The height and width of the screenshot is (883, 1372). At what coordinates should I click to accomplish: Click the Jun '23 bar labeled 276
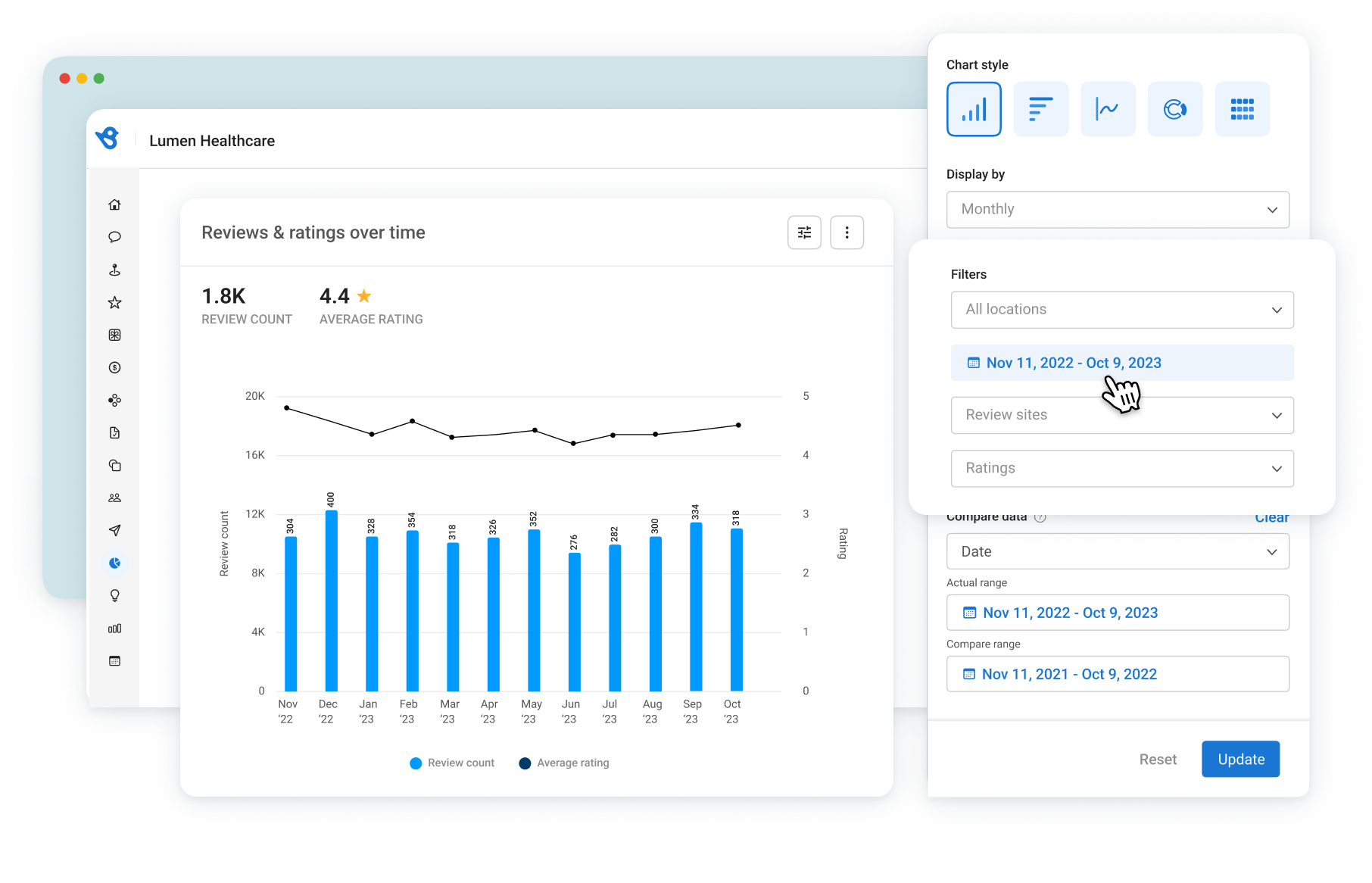[x=575, y=622]
